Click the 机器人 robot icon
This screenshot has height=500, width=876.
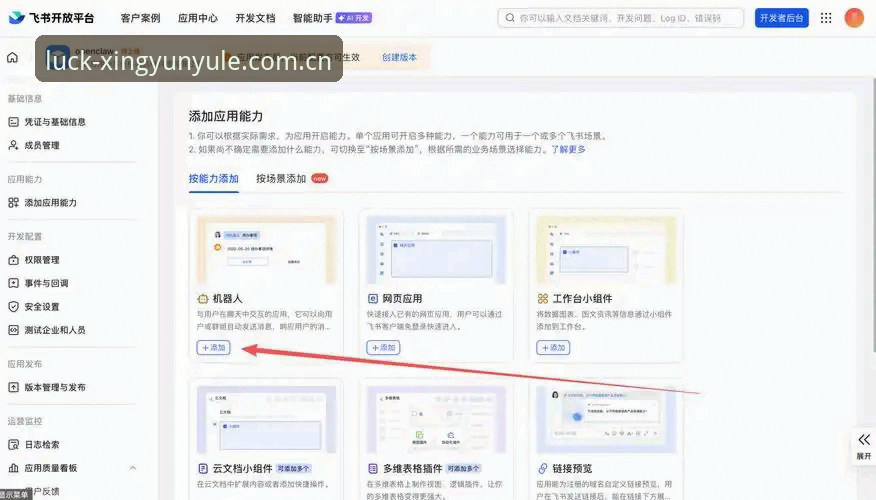[203, 299]
